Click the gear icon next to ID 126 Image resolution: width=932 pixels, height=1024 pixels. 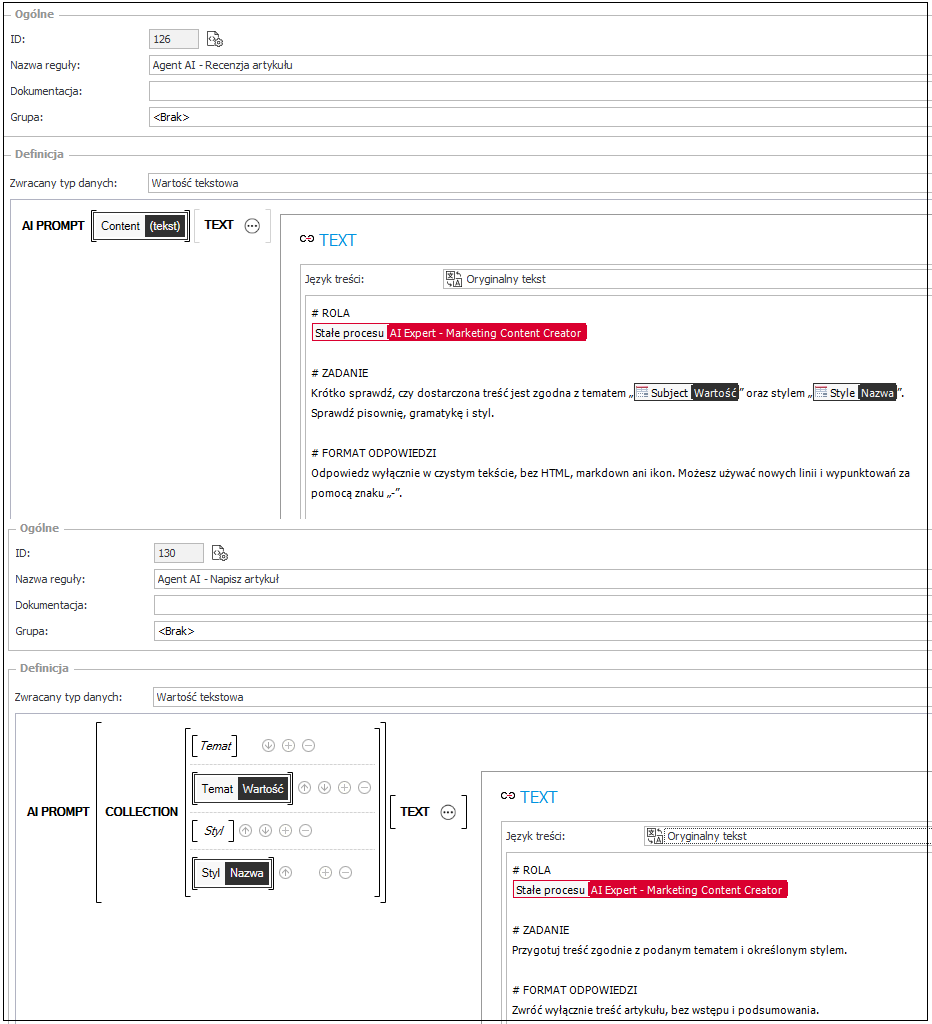point(215,40)
